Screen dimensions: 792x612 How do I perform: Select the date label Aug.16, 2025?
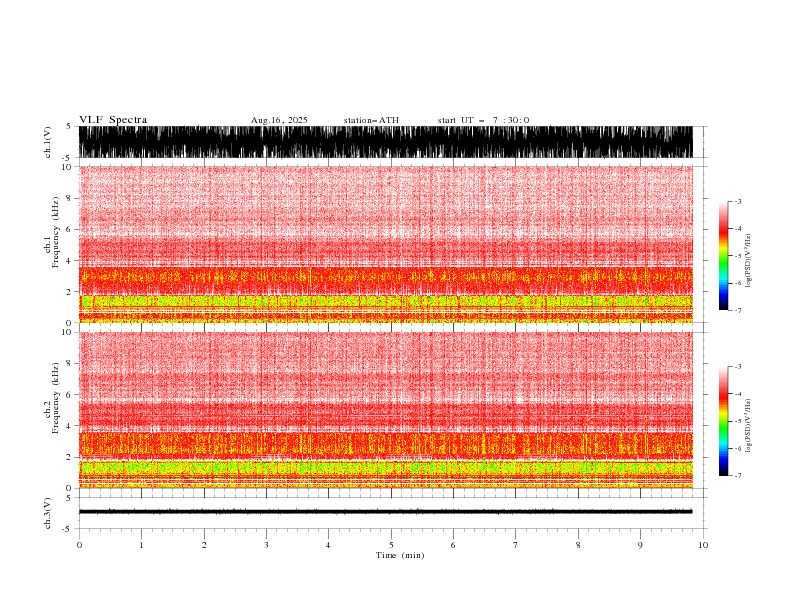click(x=279, y=120)
